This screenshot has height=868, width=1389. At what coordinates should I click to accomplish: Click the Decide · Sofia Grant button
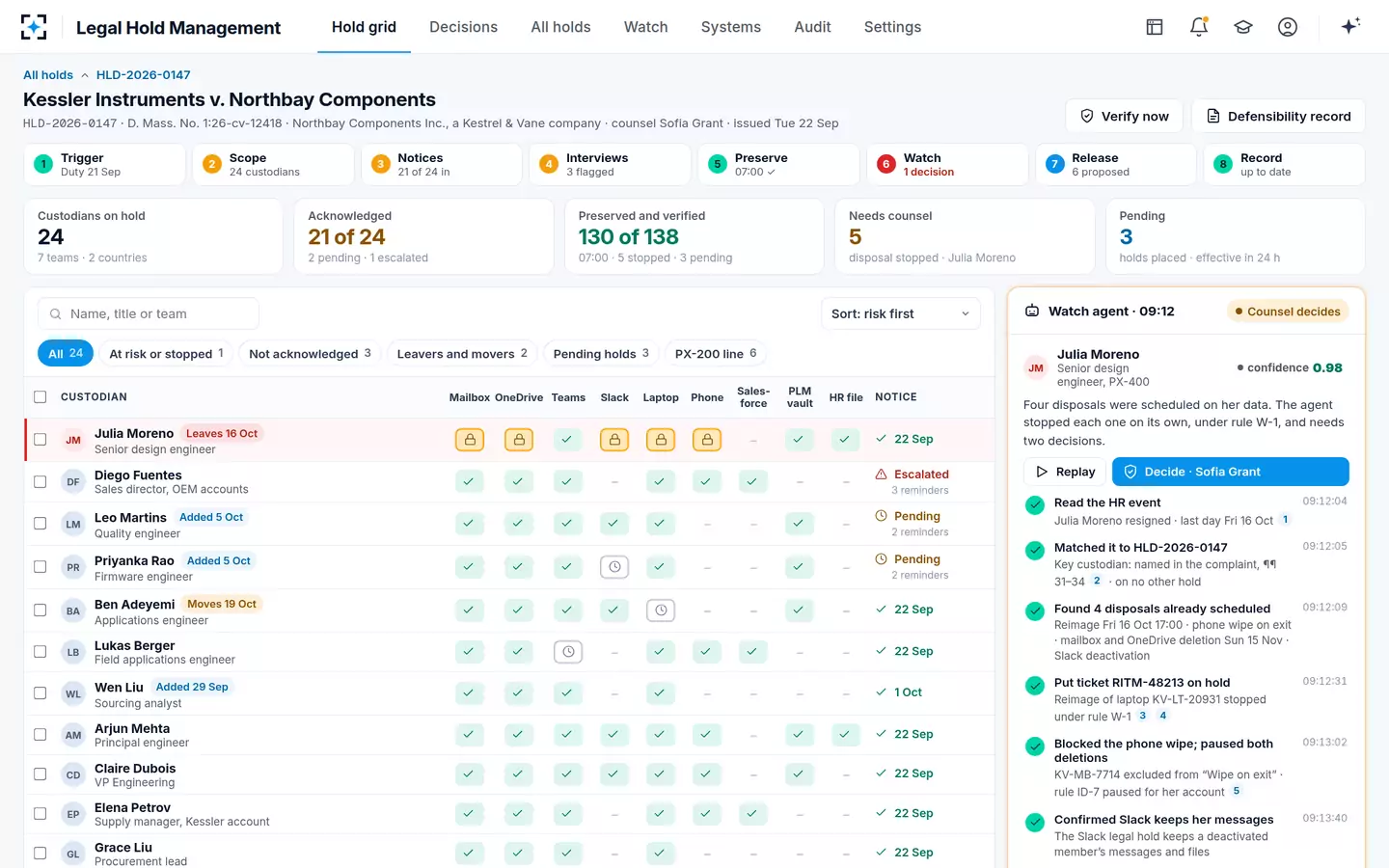(x=1230, y=472)
